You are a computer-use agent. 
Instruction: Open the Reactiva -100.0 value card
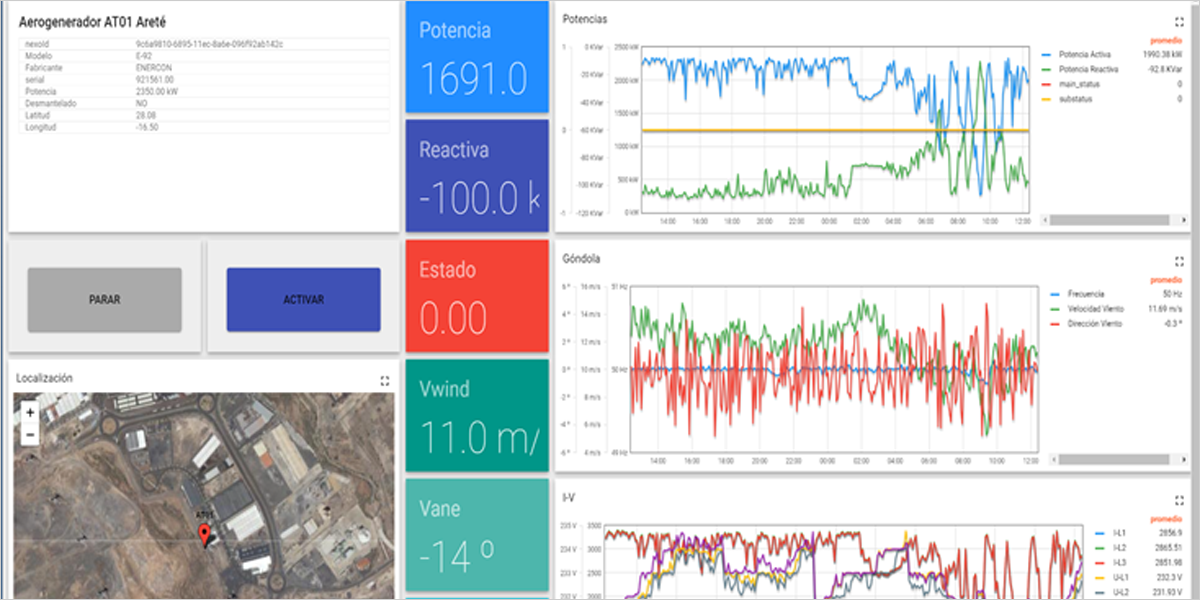[477, 176]
